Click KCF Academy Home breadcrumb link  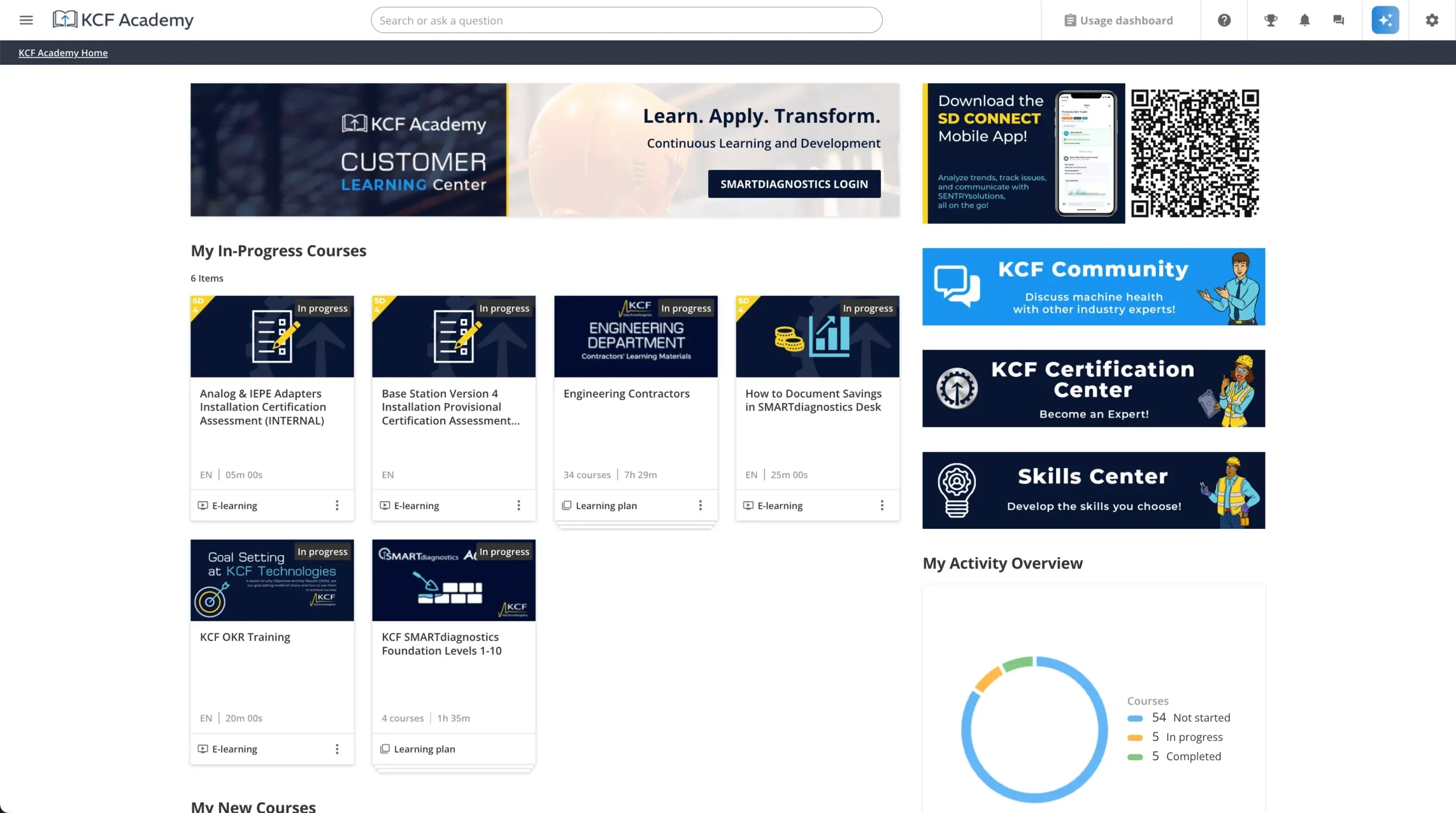63,53
